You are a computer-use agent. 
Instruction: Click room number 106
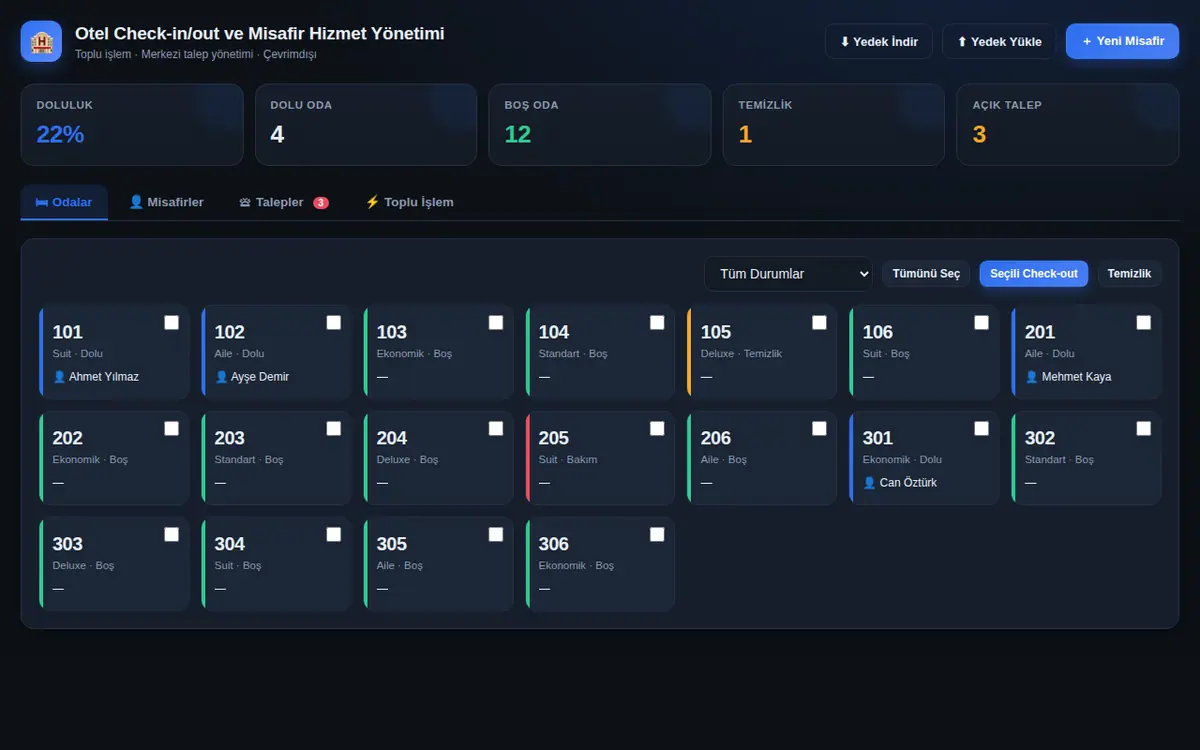click(878, 332)
